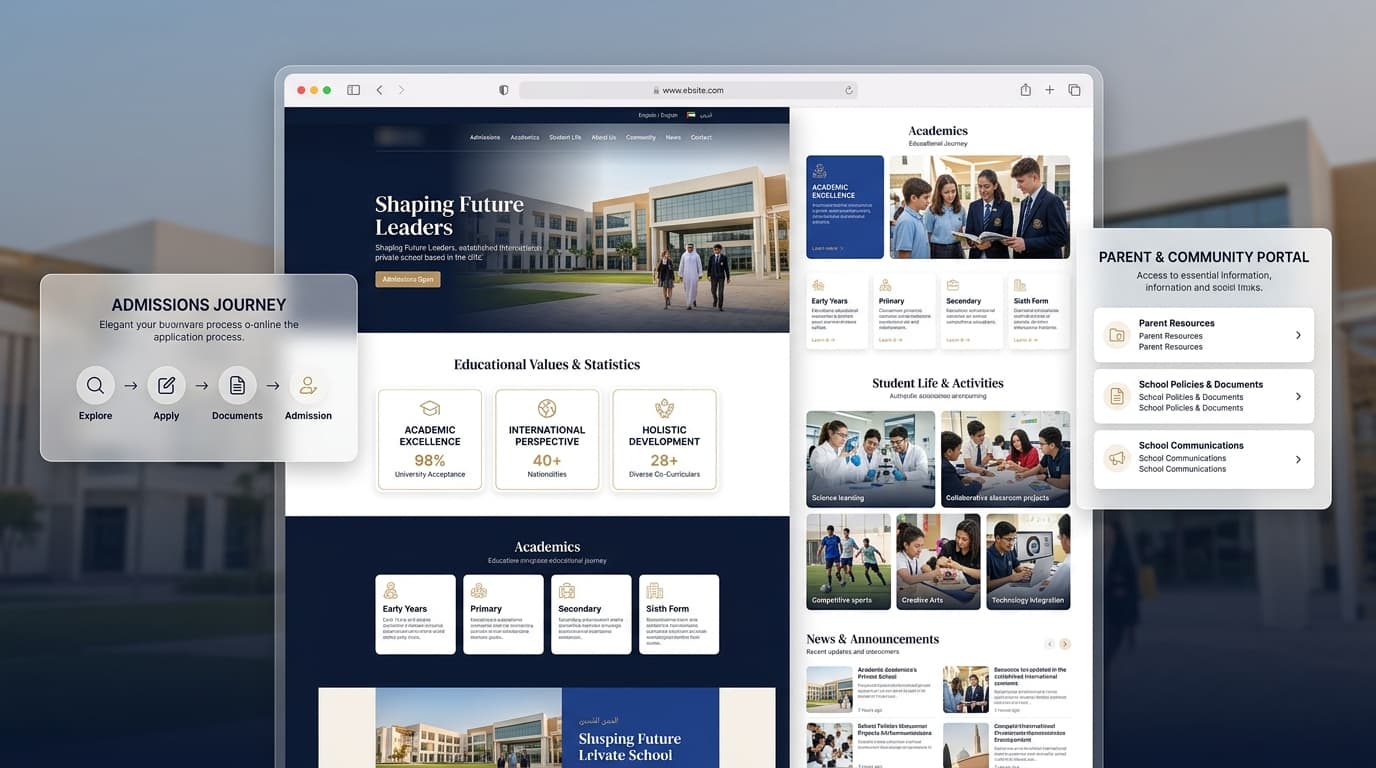Open a new tab with plus icon
1376x768 pixels.
pyautogui.click(x=1049, y=90)
